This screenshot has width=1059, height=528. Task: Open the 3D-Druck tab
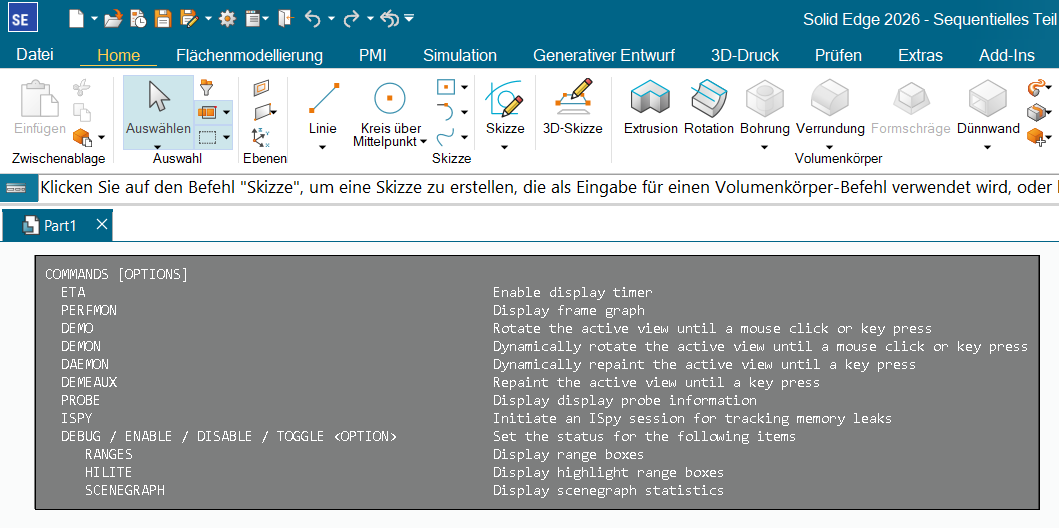click(745, 55)
